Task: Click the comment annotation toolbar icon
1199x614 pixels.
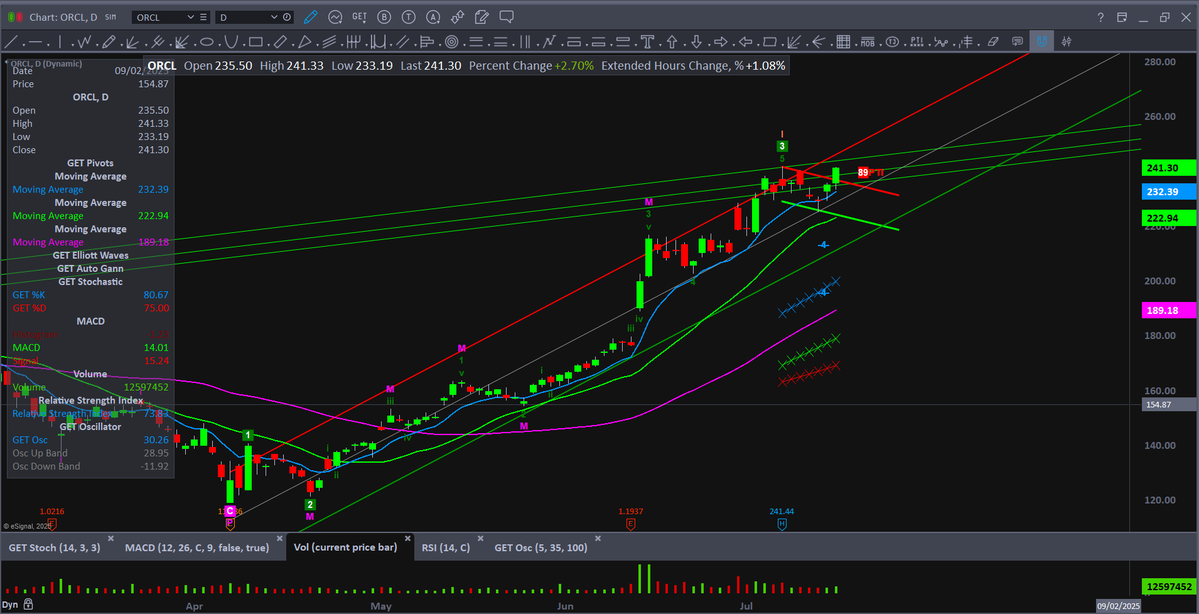Action: [1017, 41]
